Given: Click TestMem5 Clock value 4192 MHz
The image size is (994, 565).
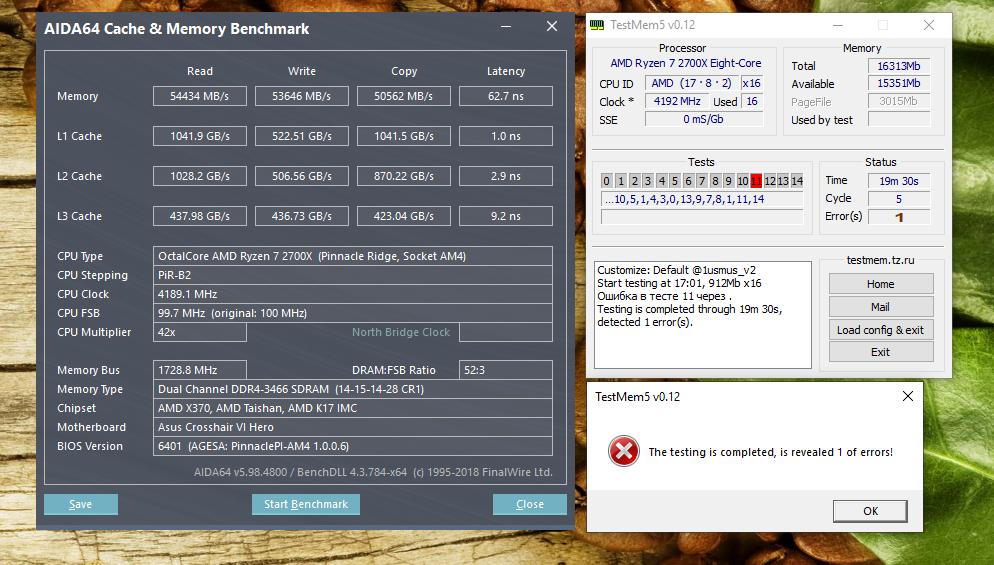Looking at the screenshot, I should click(x=677, y=101).
